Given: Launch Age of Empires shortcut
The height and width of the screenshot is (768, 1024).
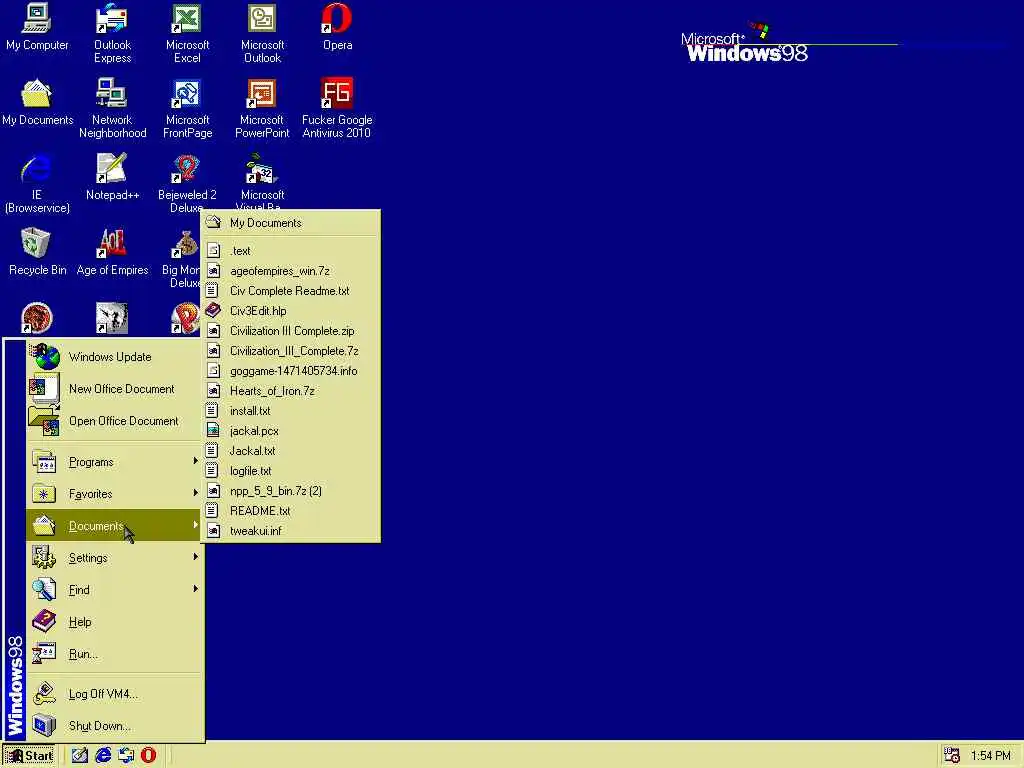Looking at the screenshot, I should (x=112, y=251).
